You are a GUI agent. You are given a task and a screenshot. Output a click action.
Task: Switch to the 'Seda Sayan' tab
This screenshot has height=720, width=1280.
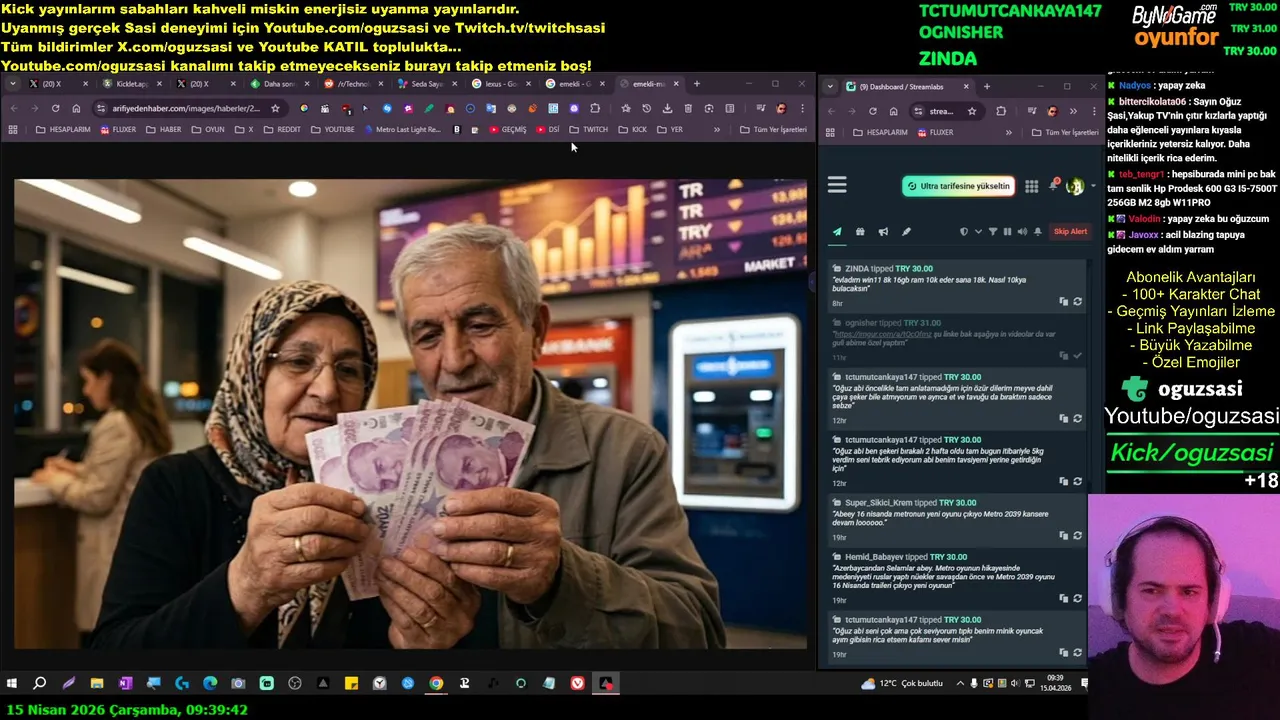click(426, 84)
